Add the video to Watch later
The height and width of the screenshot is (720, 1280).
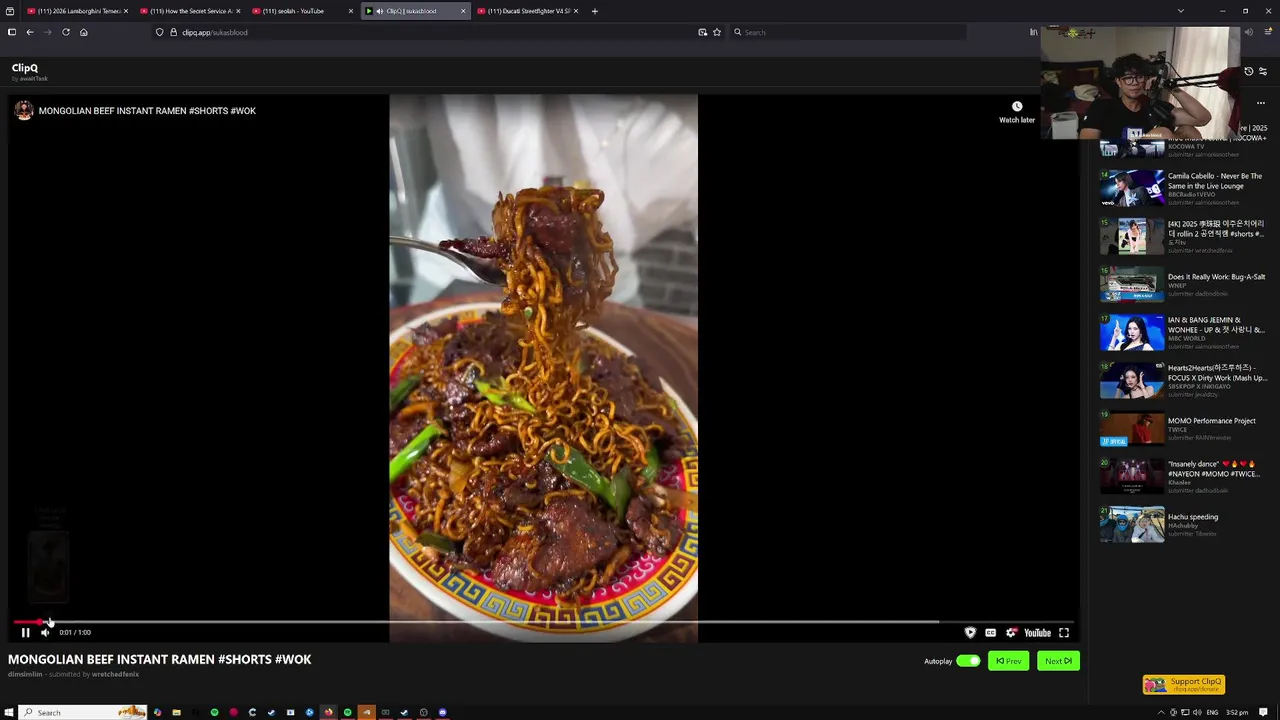[x=1017, y=111]
